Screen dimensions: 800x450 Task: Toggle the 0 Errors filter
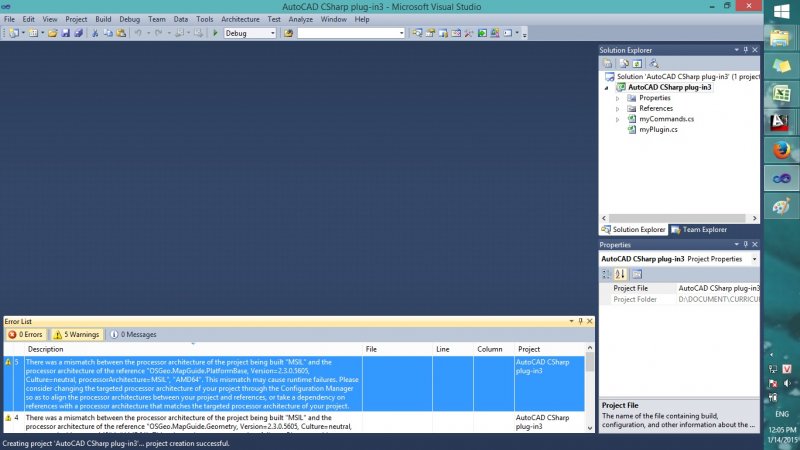[25, 335]
